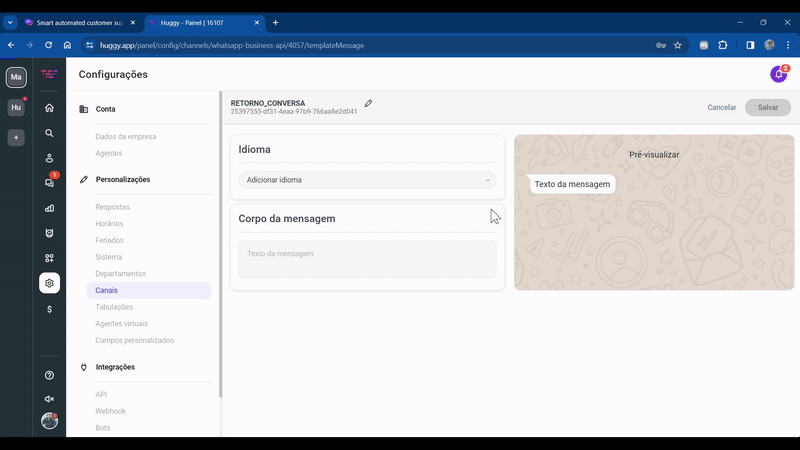Focus the Texto da mensagem input field
This screenshot has height=450, width=800.
pyautogui.click(x=367, y=259)
